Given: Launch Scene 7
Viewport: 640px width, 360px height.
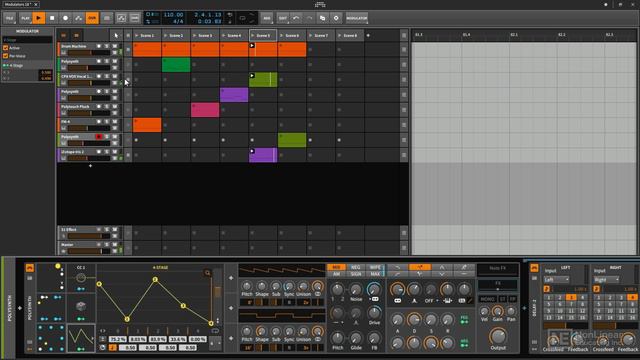Looking at the screenshot, I should coord(310,36).
